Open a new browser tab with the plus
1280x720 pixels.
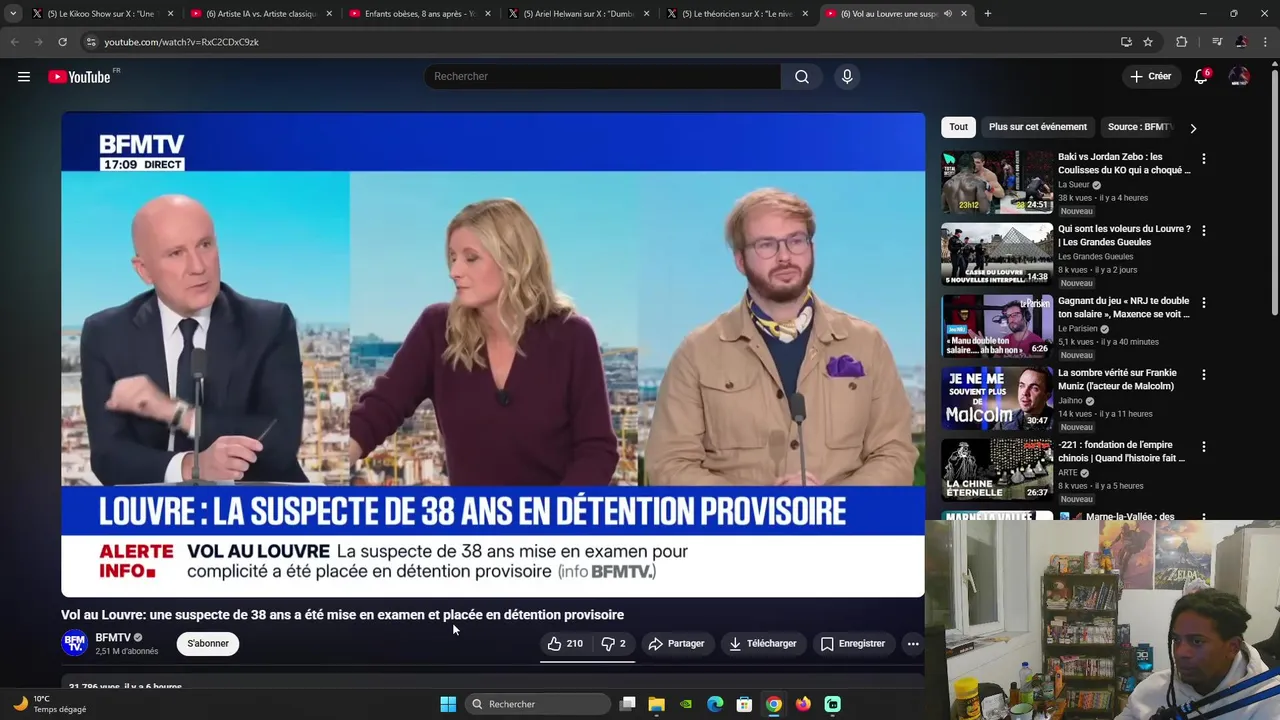[x=988, y=14]
